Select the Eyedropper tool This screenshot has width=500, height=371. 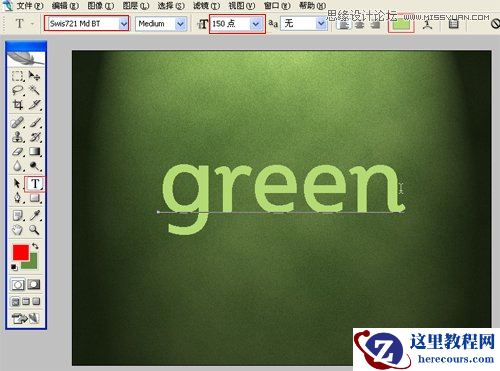click(x=34, y=215)
